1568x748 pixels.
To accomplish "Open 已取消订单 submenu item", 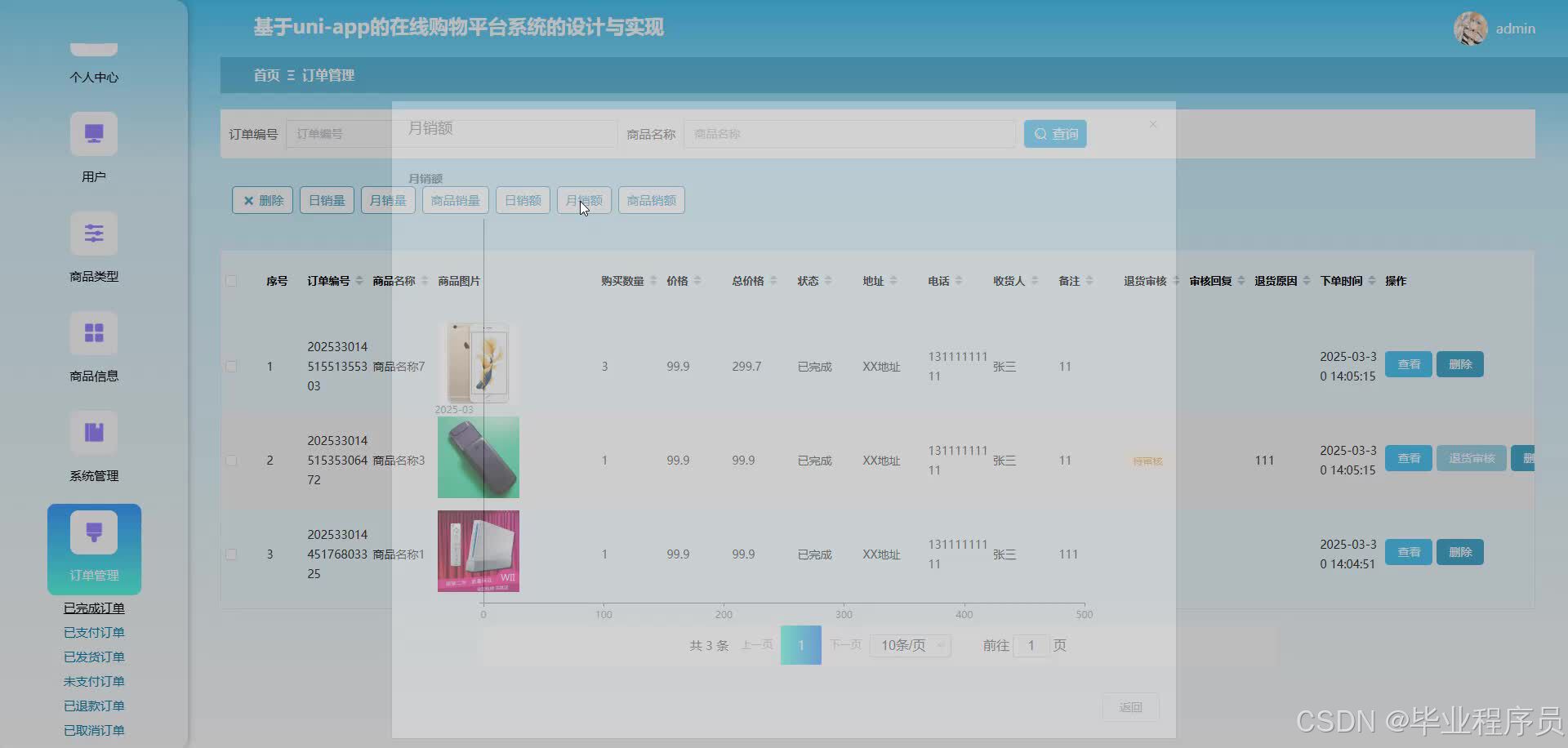I will 94,731.
